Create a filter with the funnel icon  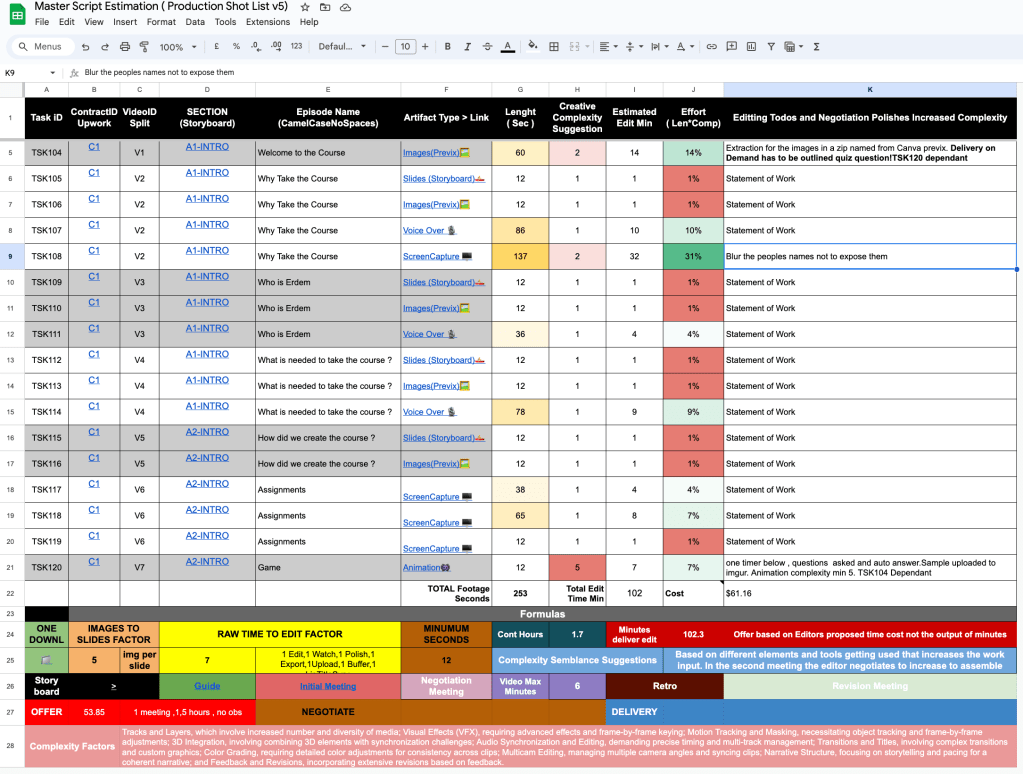771,46
